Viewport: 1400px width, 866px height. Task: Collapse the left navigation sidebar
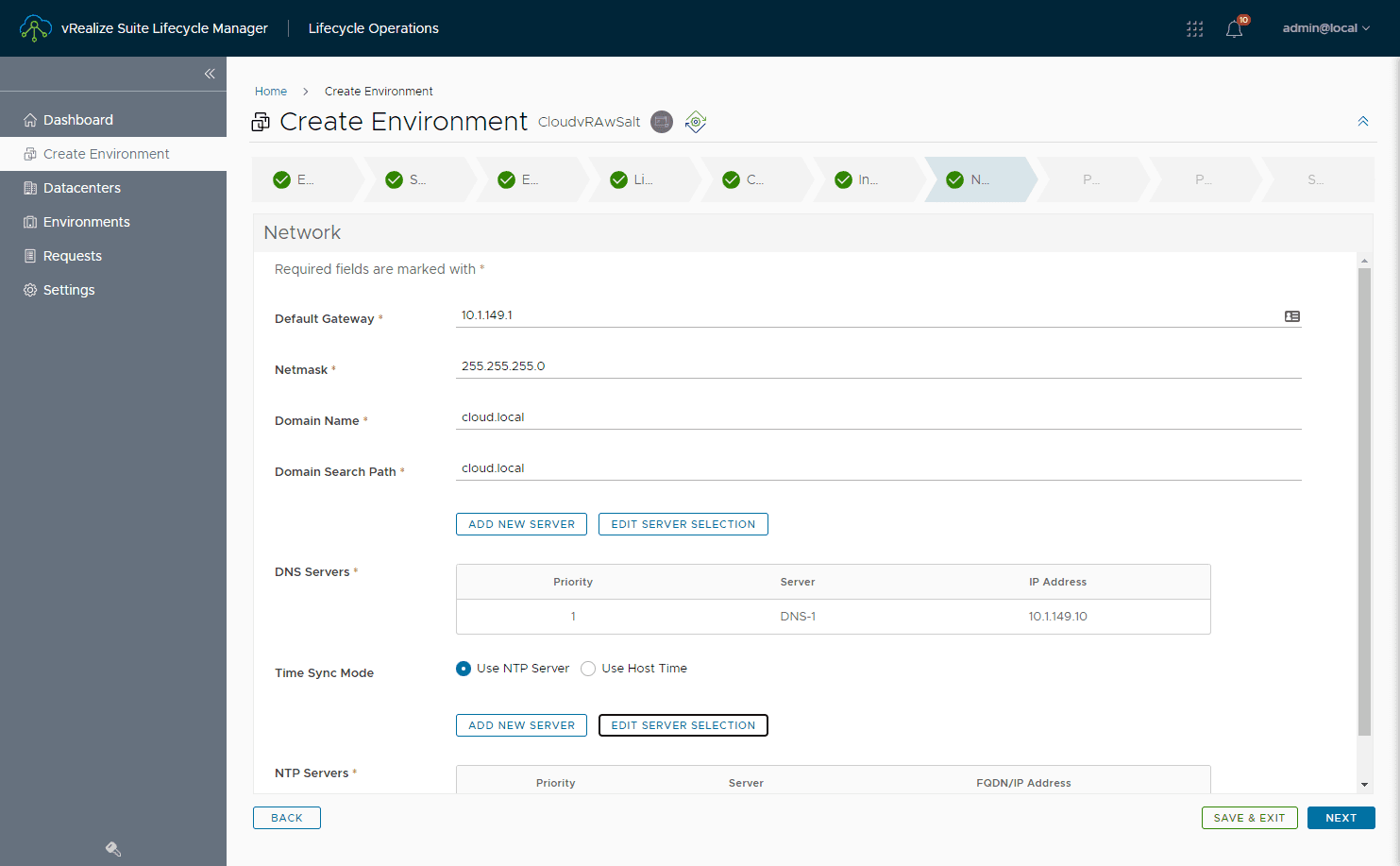210,73
